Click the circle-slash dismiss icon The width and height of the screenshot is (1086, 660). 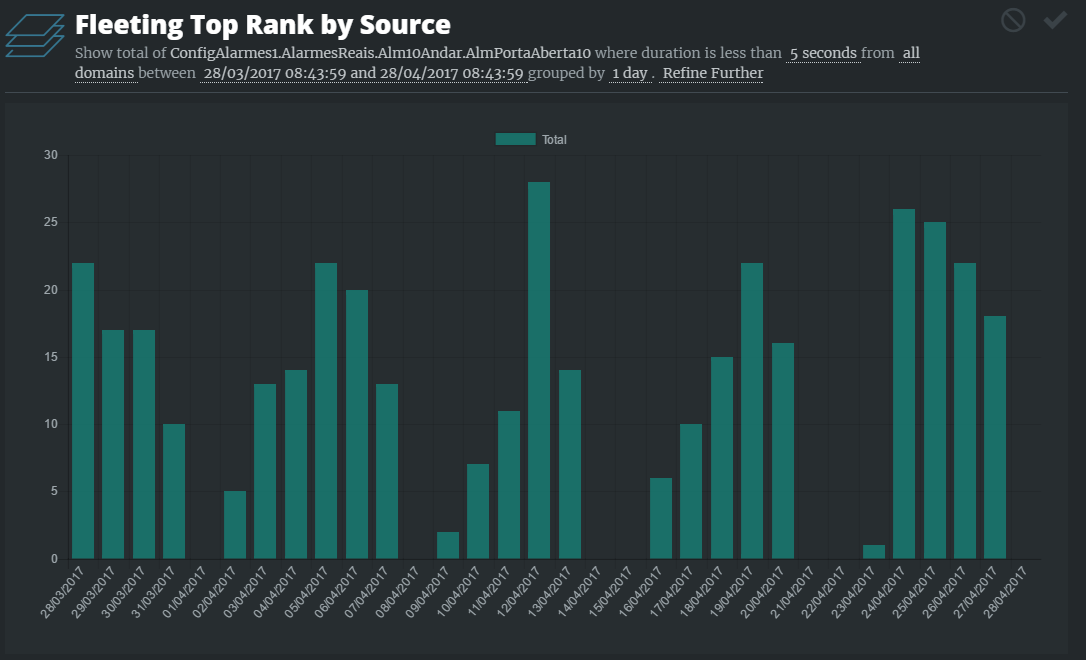tap(1013, 20)
